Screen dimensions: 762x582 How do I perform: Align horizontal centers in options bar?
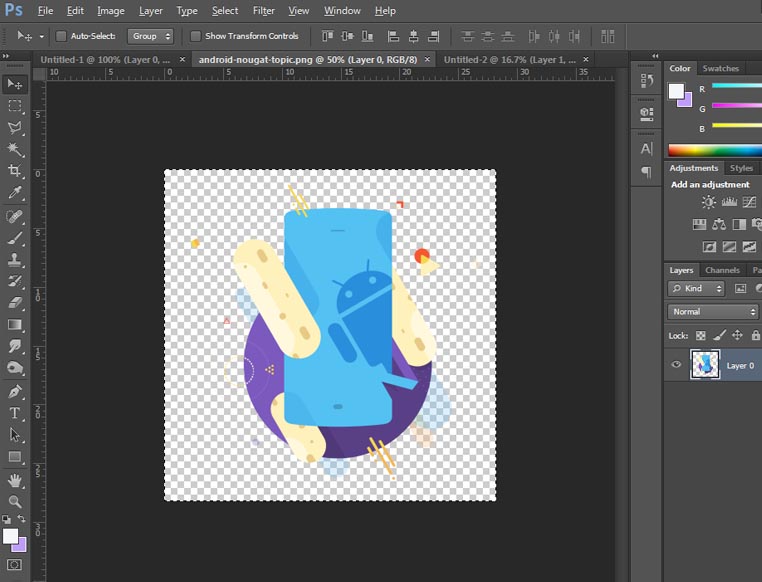coord(414,36)
